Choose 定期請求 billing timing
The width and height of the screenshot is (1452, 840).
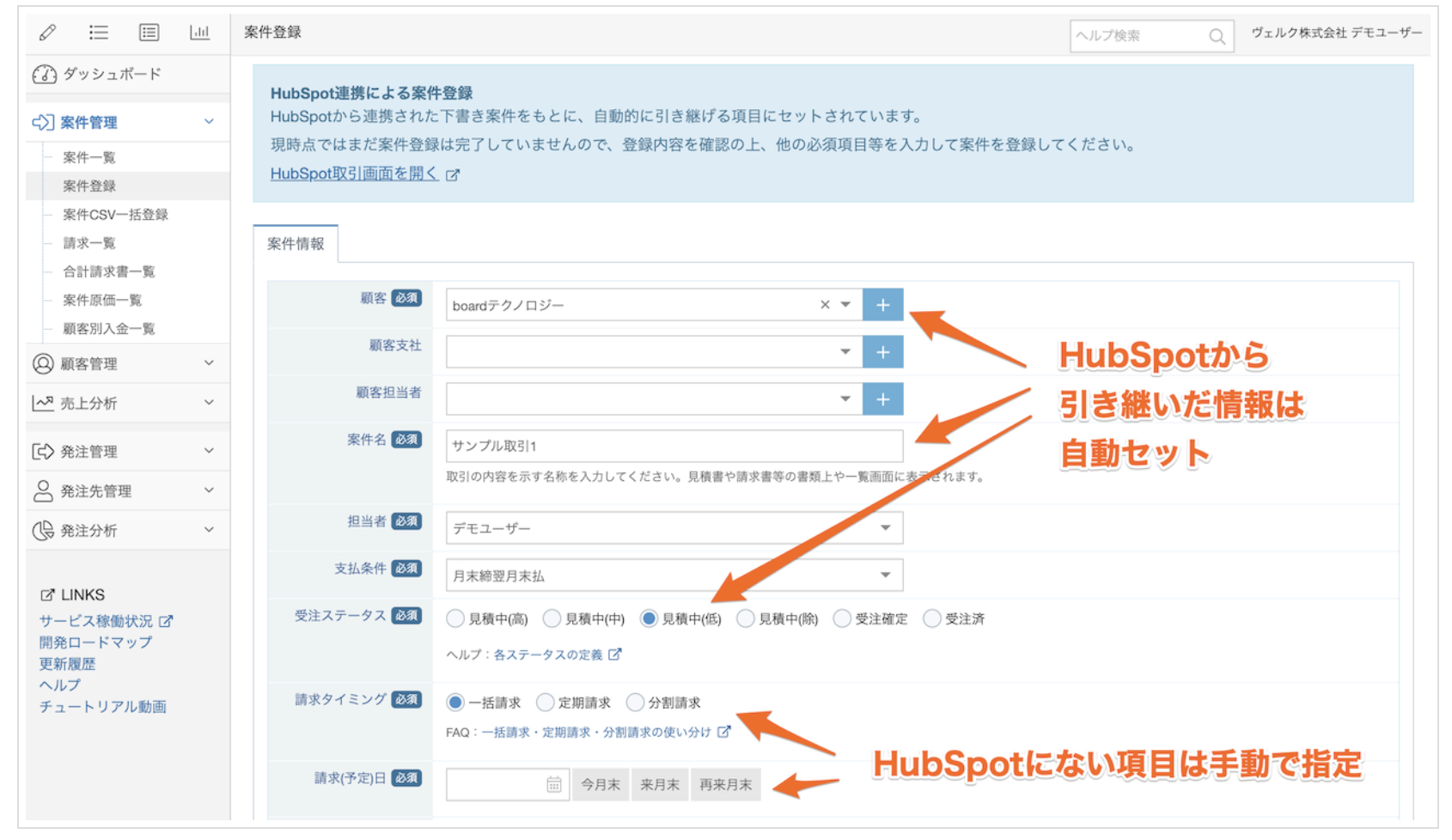pos(546,703)
